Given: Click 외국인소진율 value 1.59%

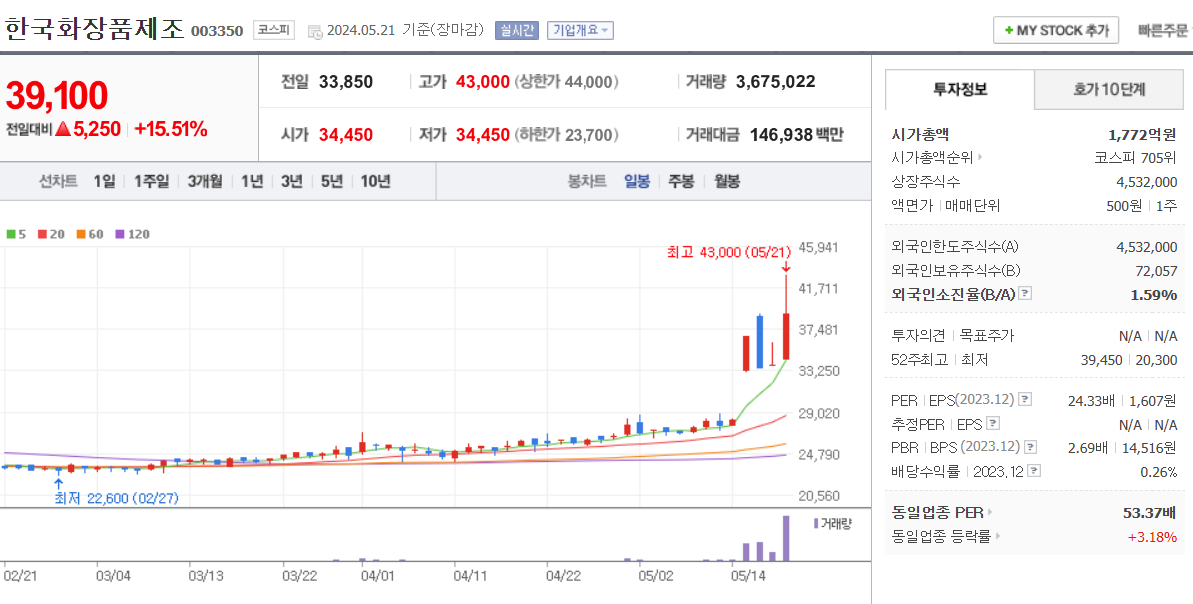Looking at the screenshot, I should 1154,294.
